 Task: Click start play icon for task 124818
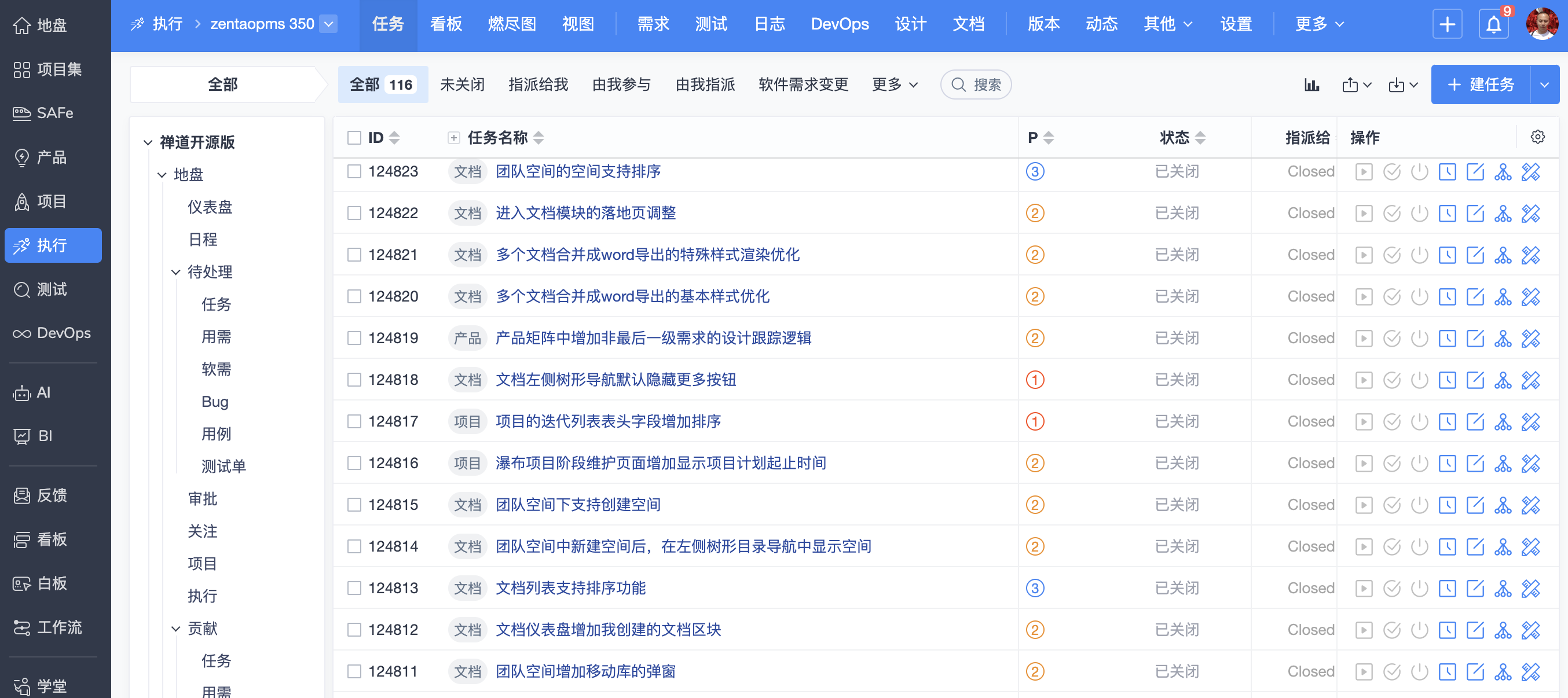click(x=1364, y=380)
